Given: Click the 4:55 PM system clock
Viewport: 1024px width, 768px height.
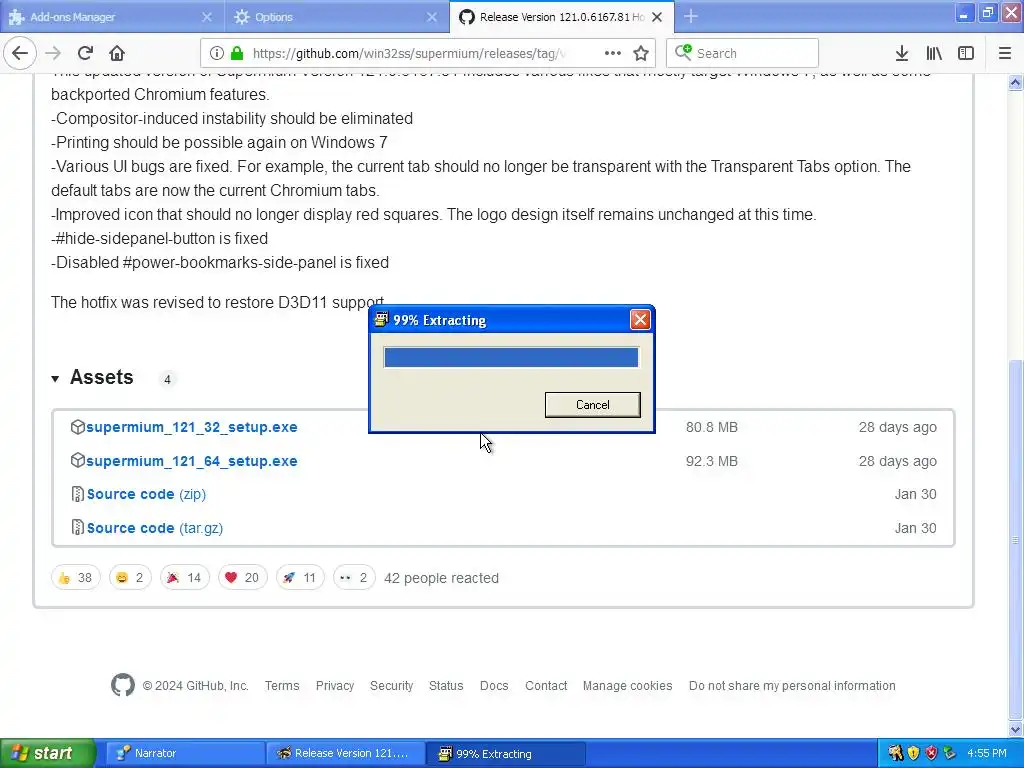Looking at the screenshot, I should pyautogui.click(x=987, y=753).
